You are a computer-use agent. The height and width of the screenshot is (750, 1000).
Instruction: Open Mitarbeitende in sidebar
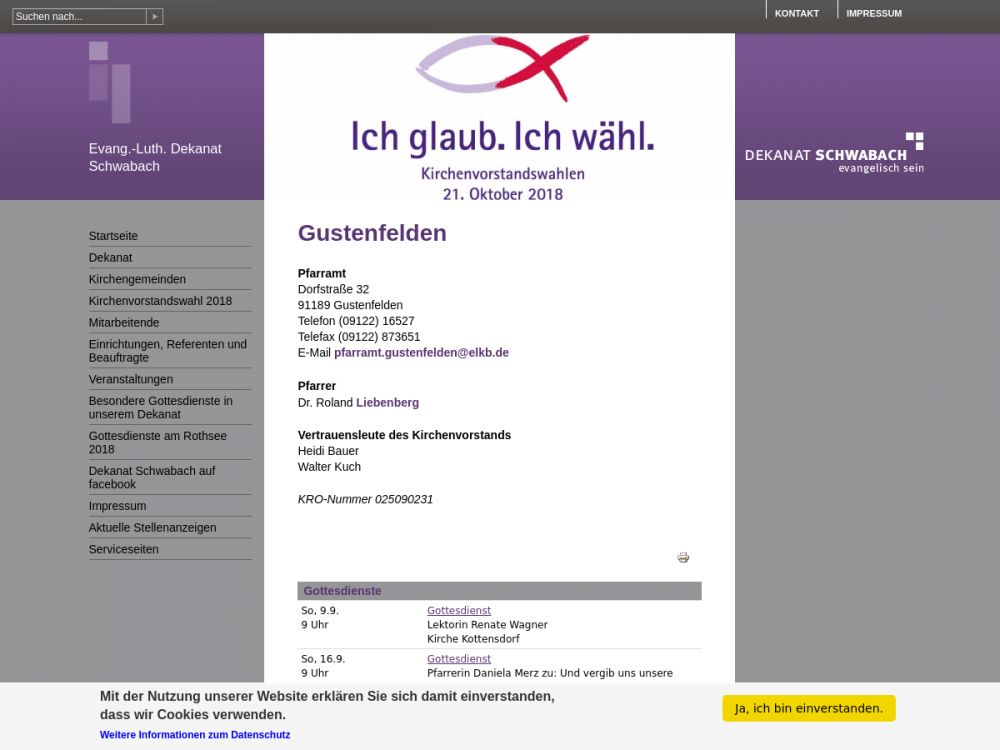(x=124, y=323)
